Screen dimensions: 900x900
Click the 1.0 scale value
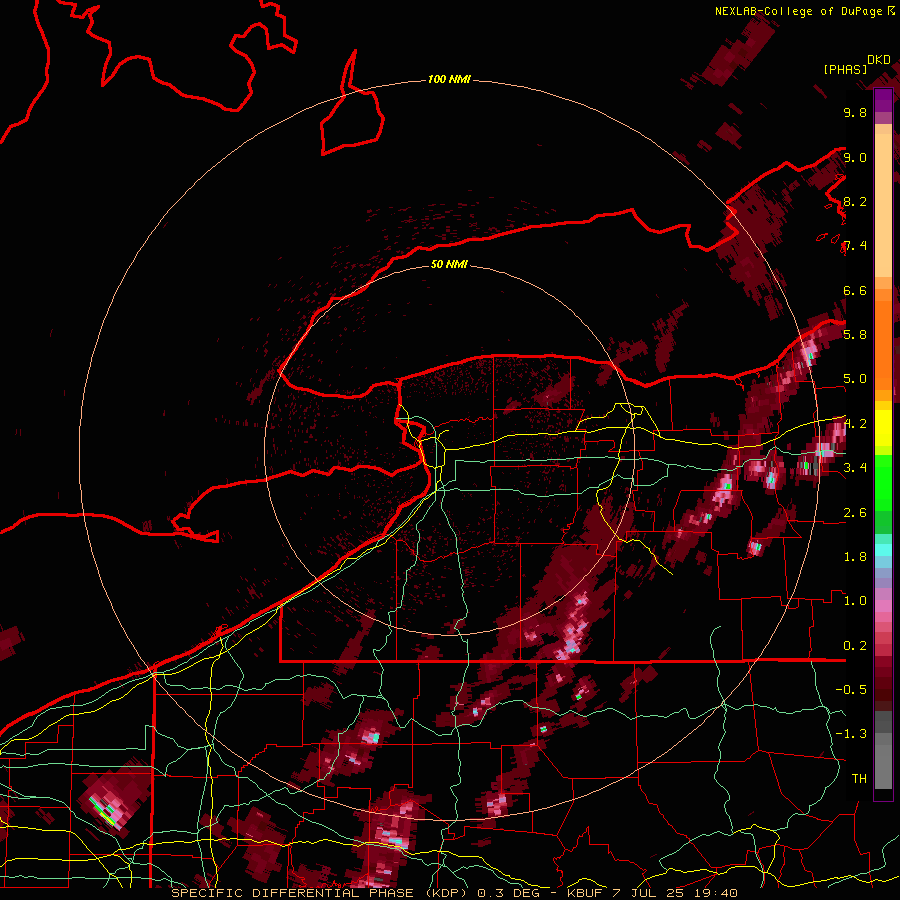855,601
